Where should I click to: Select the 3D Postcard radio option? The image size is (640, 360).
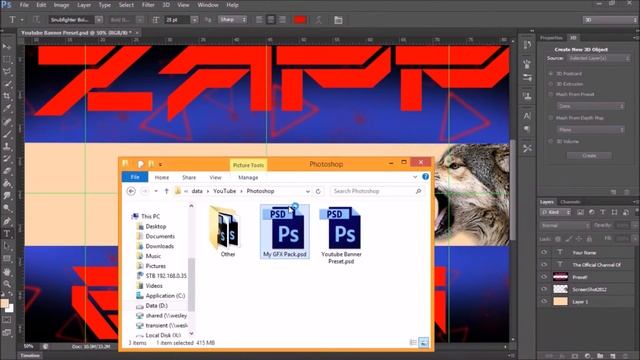tap(551, 73)
